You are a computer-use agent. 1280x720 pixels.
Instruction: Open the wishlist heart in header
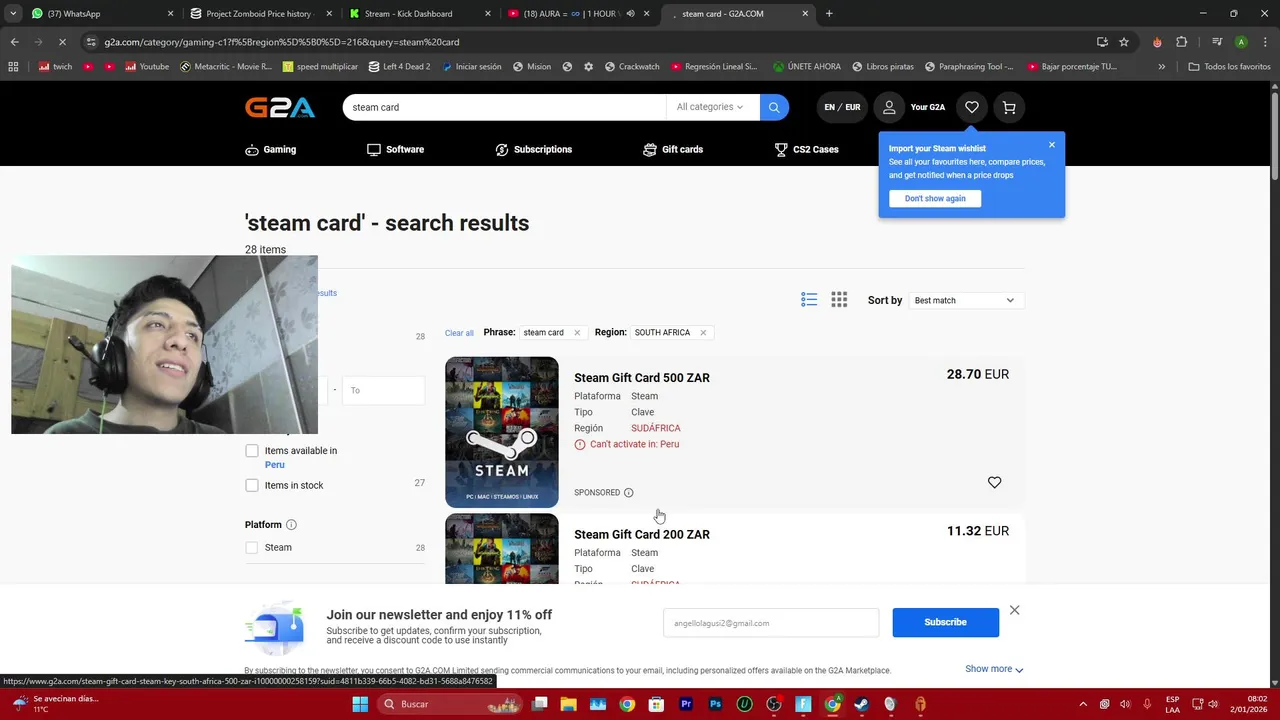click(971, 107)
